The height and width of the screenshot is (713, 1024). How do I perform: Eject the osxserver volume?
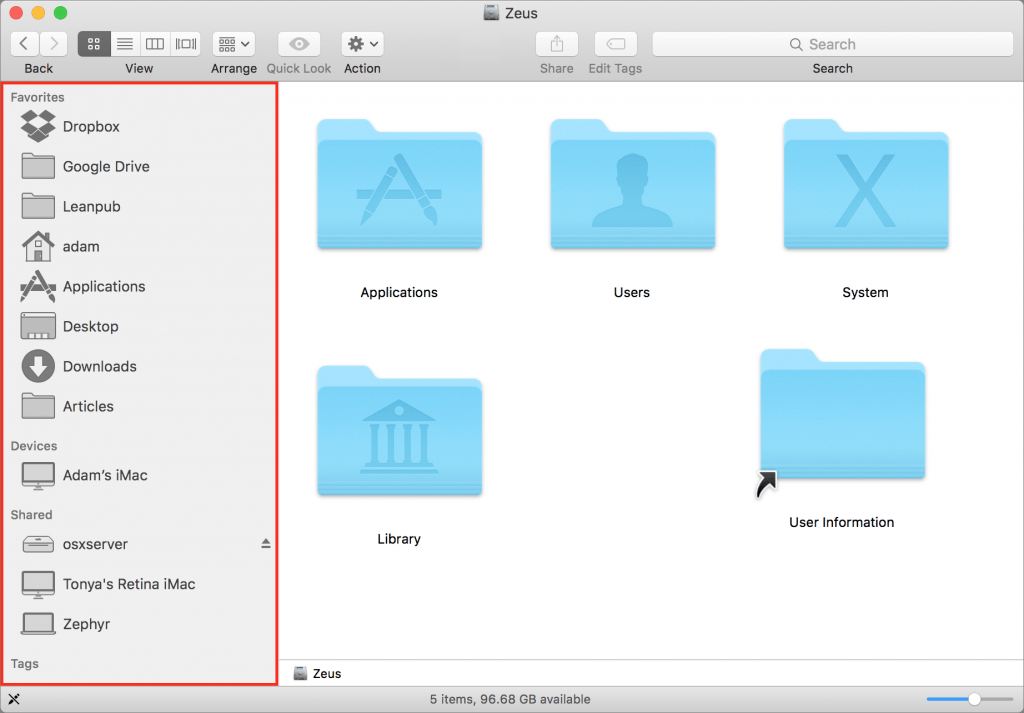click(266, 543)
